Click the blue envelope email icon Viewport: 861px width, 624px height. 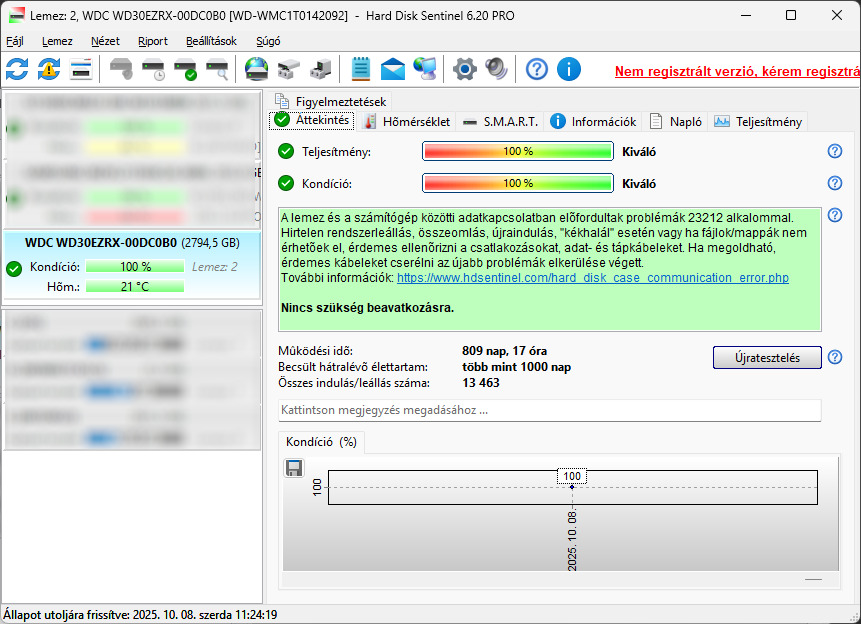pyautogui.click(x=393, y=70)
